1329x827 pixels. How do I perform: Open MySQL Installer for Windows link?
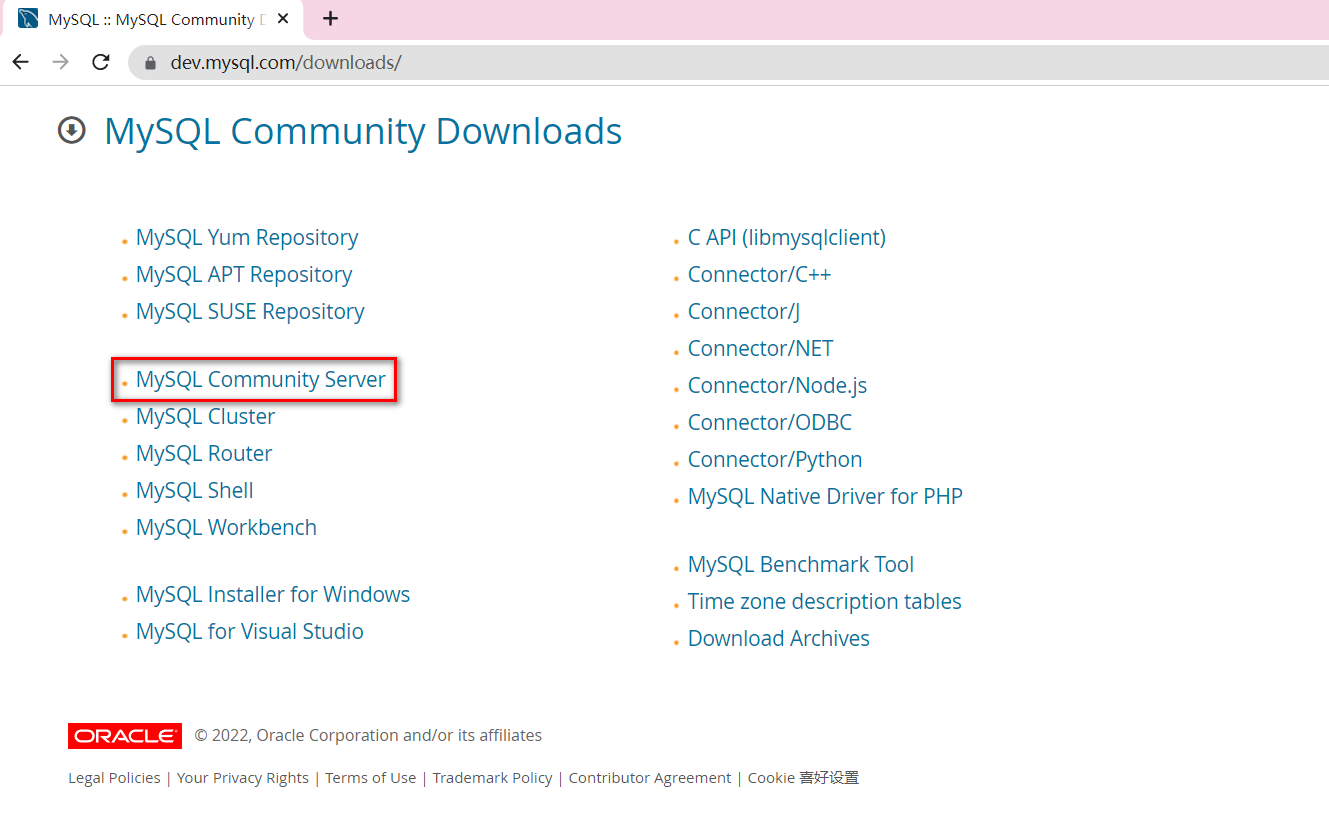273,595
